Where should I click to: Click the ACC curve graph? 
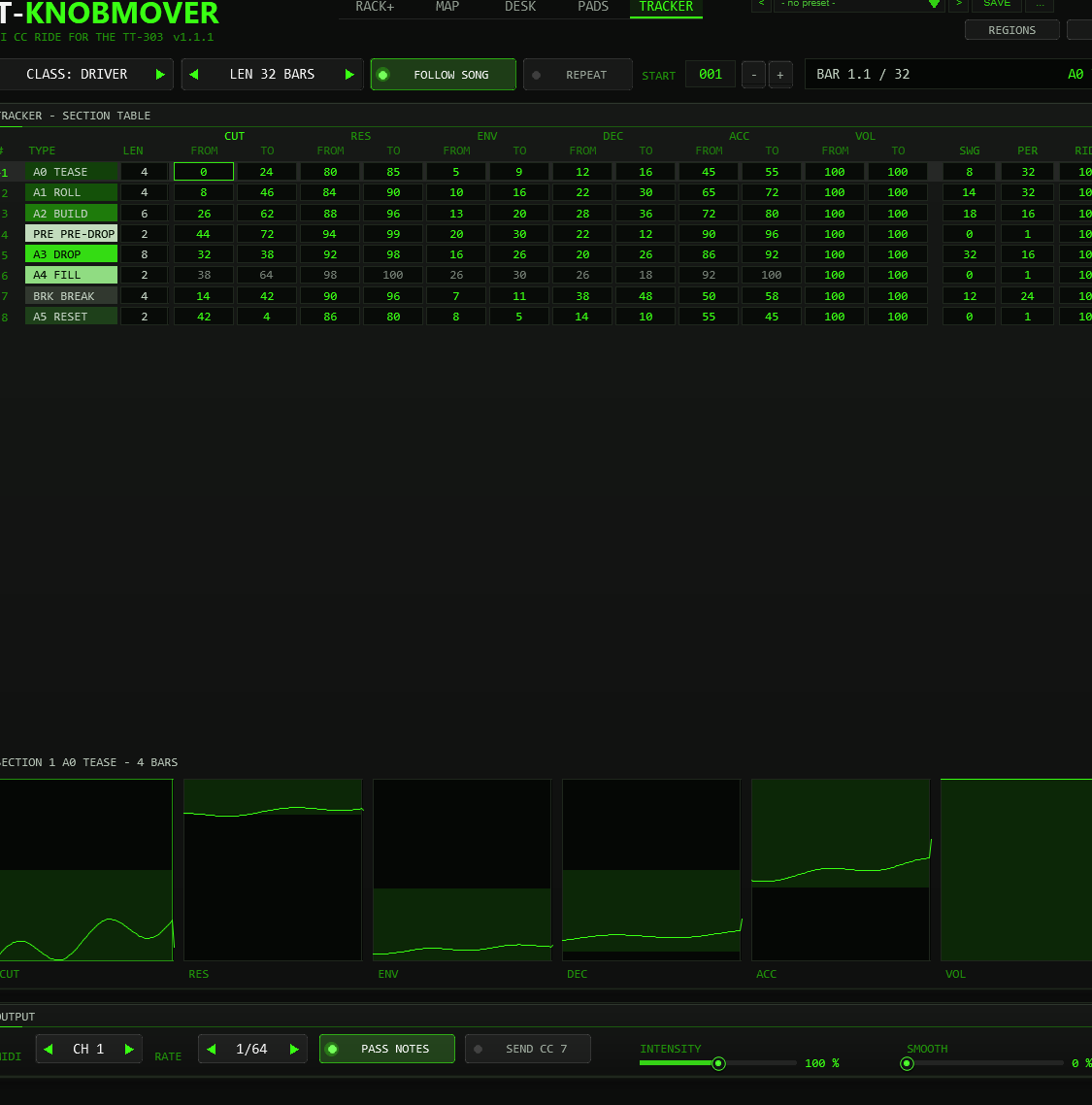tap(841, 870)
